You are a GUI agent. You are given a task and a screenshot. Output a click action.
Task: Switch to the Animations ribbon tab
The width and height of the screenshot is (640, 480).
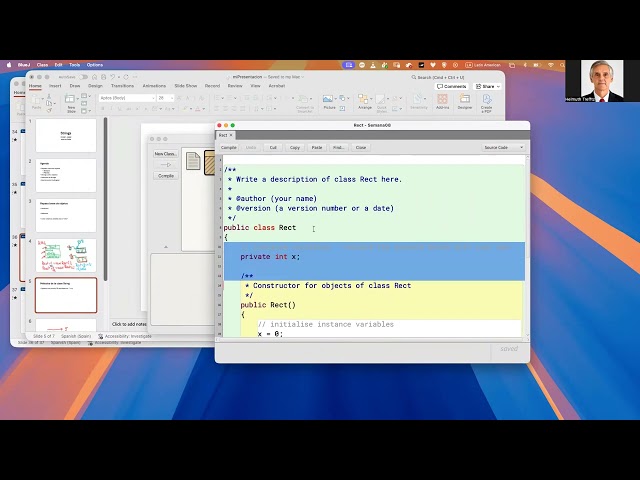click(154, 86)
